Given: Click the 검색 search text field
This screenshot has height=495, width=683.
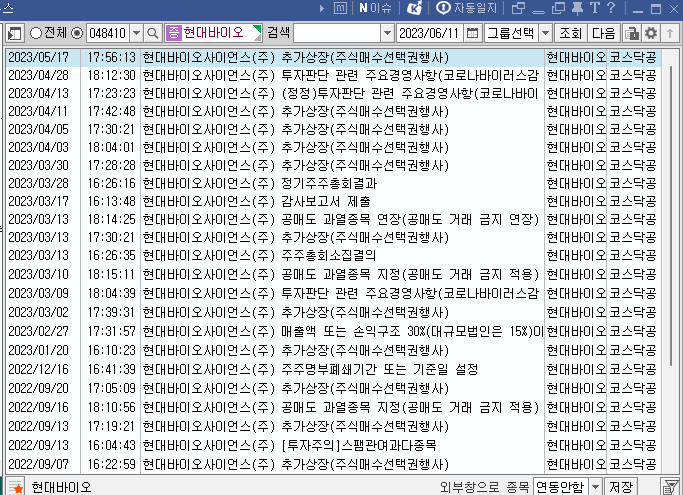Looking at the screenshot, I should coord(338,33).
